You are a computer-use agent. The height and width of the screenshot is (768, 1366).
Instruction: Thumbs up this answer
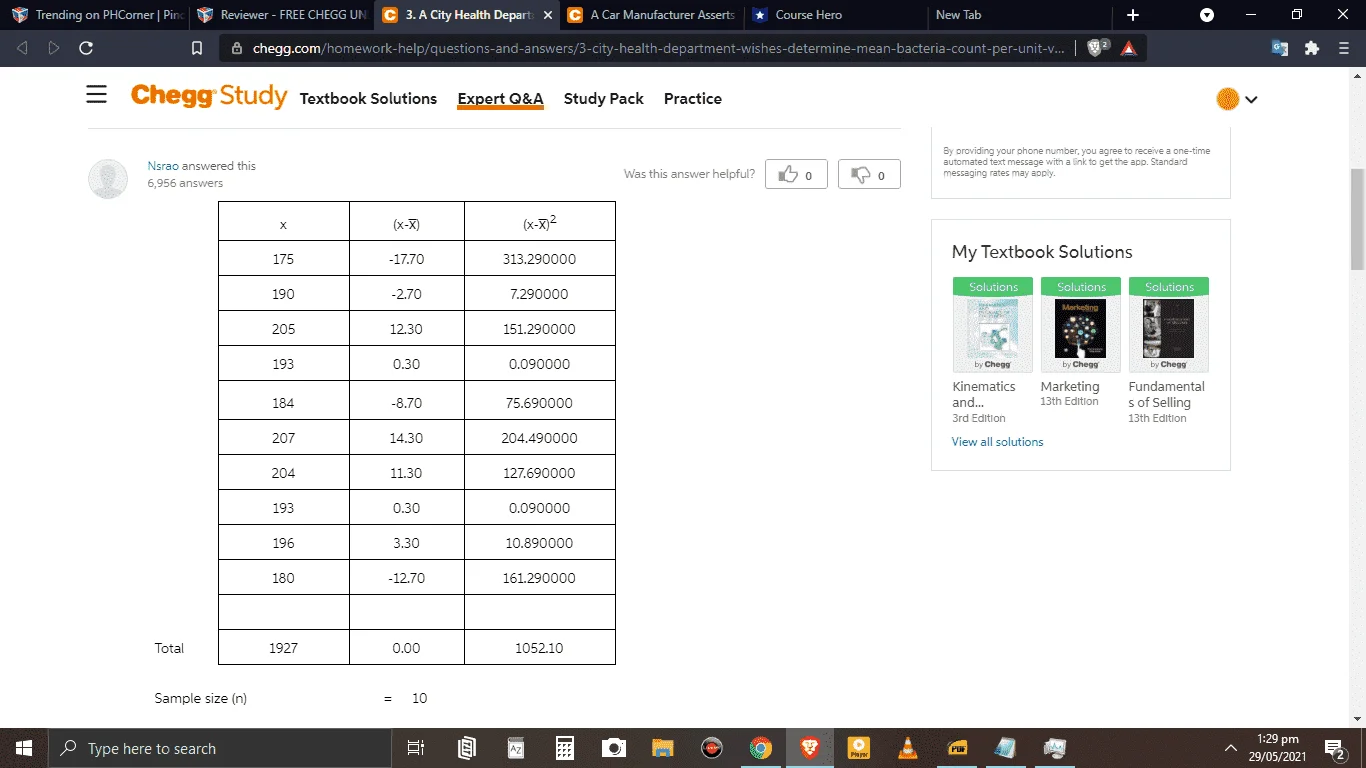click(795, 174)
